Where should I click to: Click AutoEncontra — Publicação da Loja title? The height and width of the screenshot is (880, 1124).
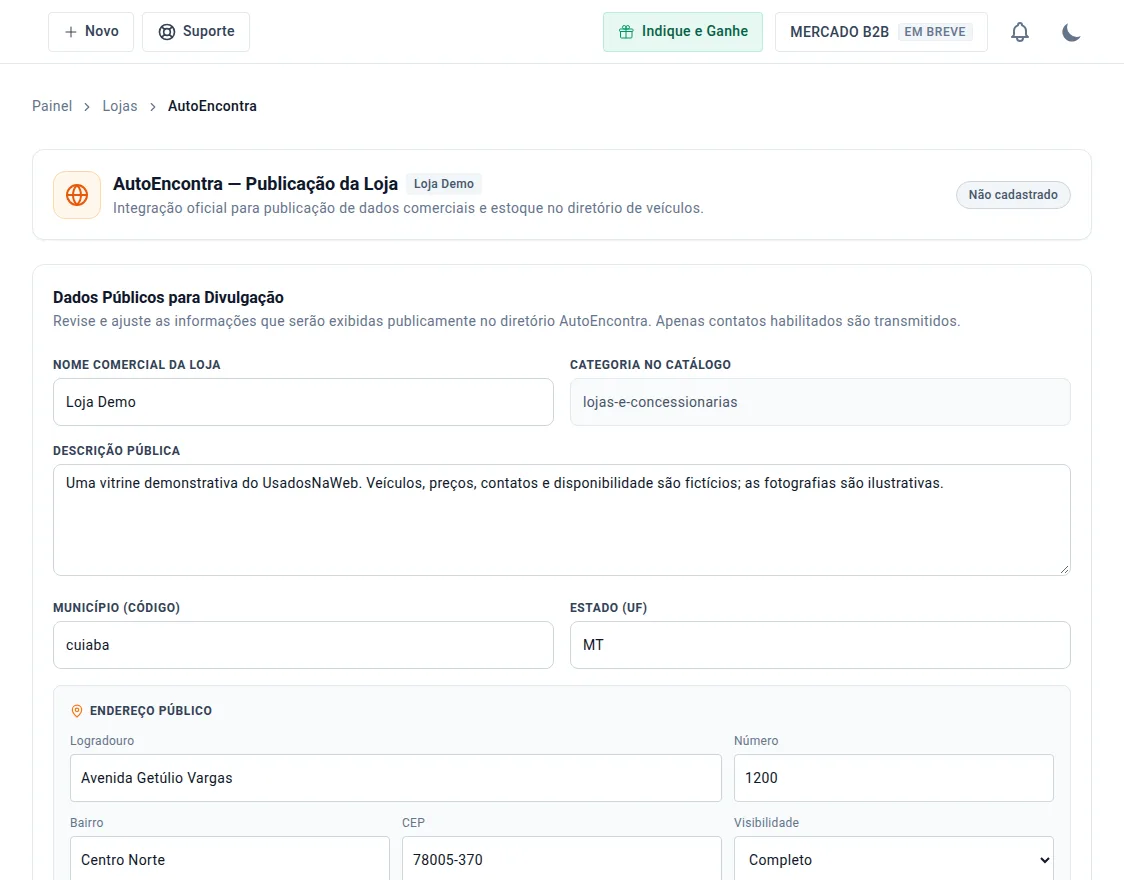click(255, 183)
